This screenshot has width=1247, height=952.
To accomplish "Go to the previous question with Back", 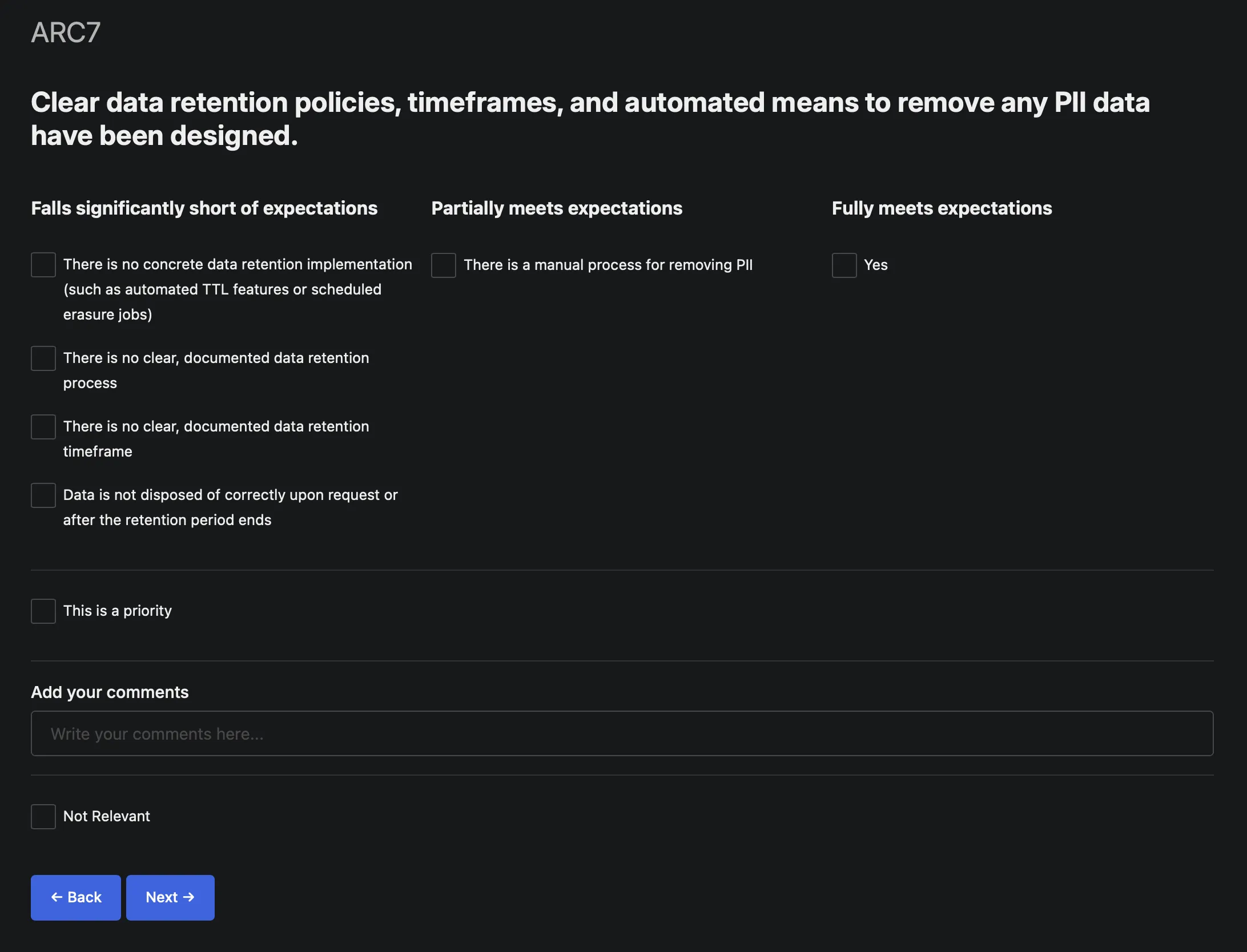I will pos(76,897).
